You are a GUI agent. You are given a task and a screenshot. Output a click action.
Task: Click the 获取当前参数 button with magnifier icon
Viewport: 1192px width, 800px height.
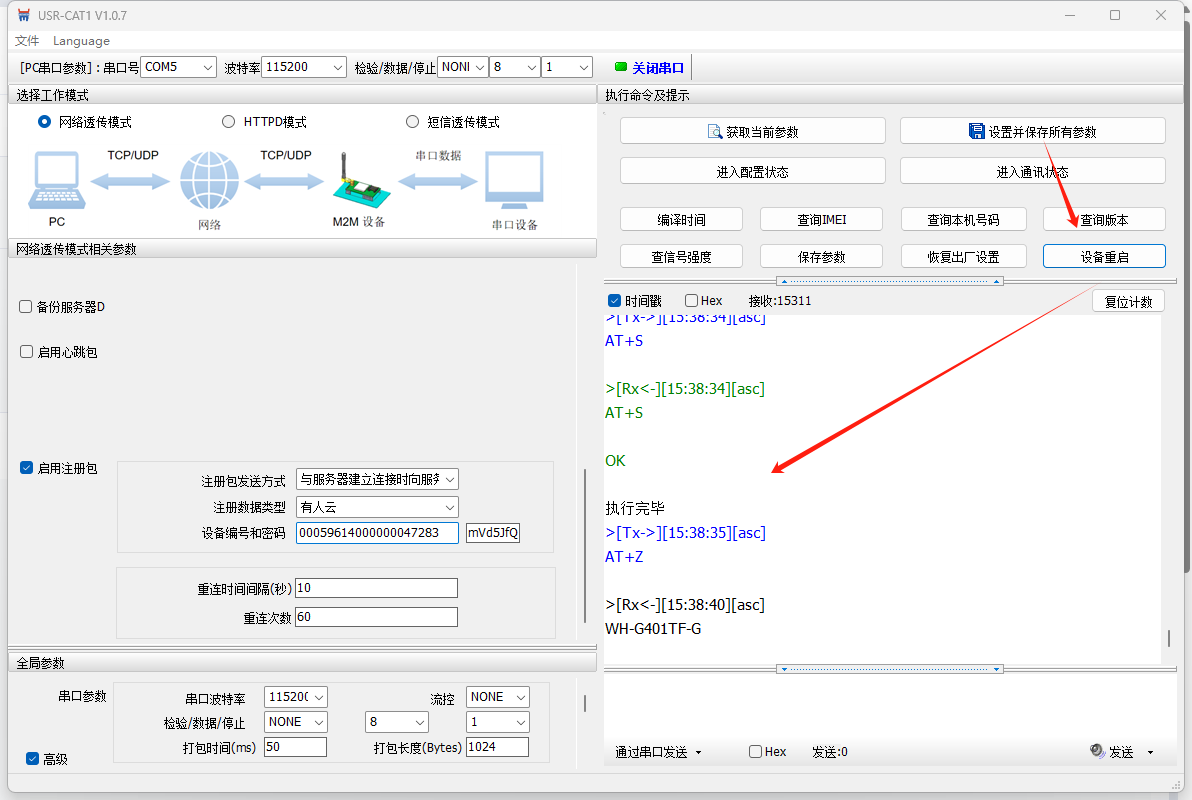tap(752, 131)
